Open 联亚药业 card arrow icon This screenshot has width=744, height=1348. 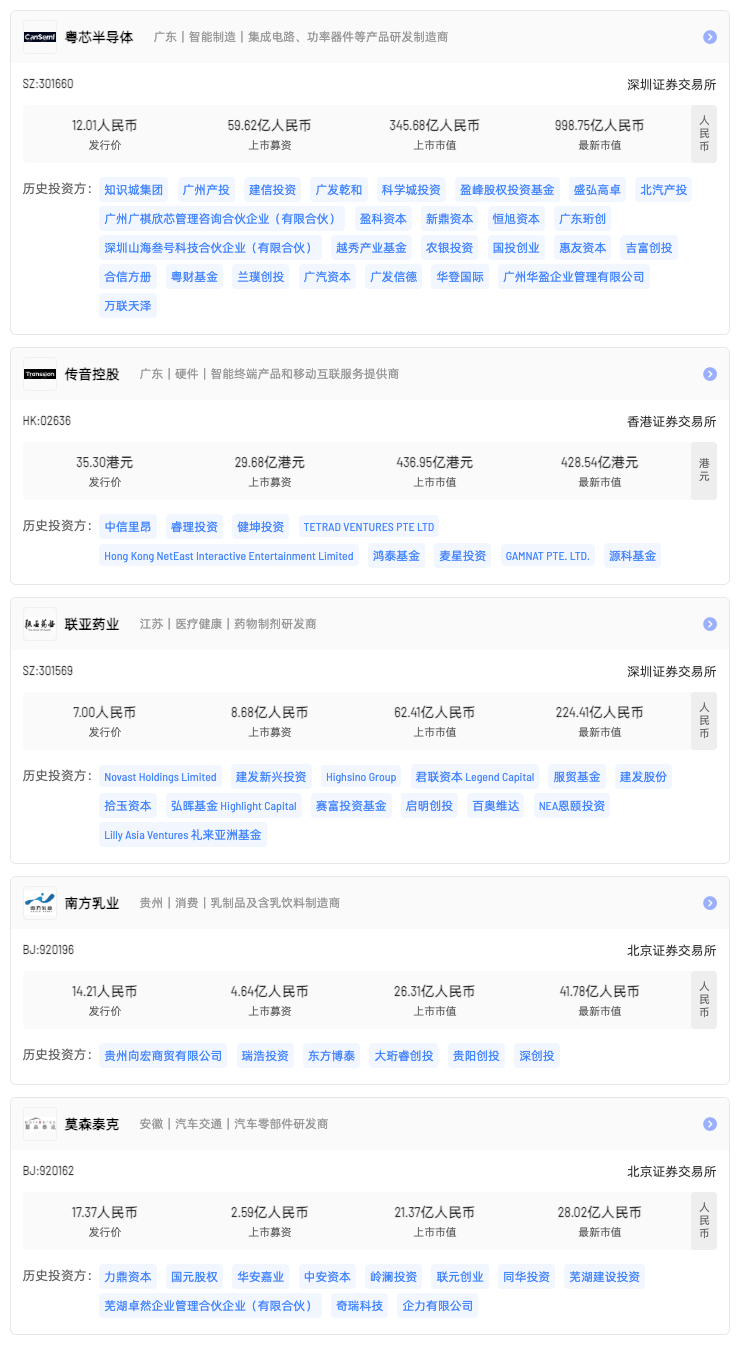pyautogui.click(x=710, y=624)
